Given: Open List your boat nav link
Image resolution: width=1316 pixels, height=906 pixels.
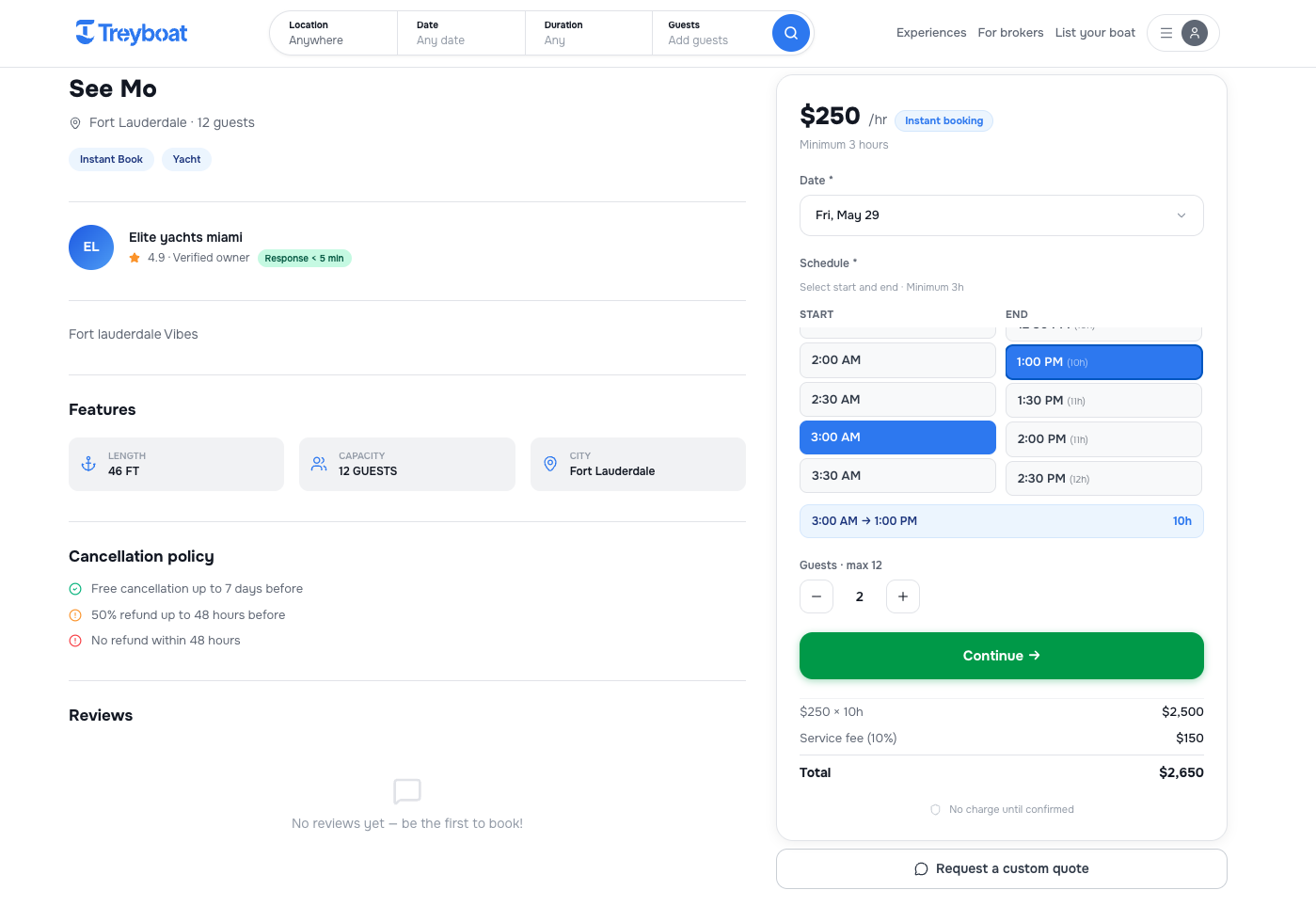Looking at the screenshot, I should click(x=1095, y=33).
